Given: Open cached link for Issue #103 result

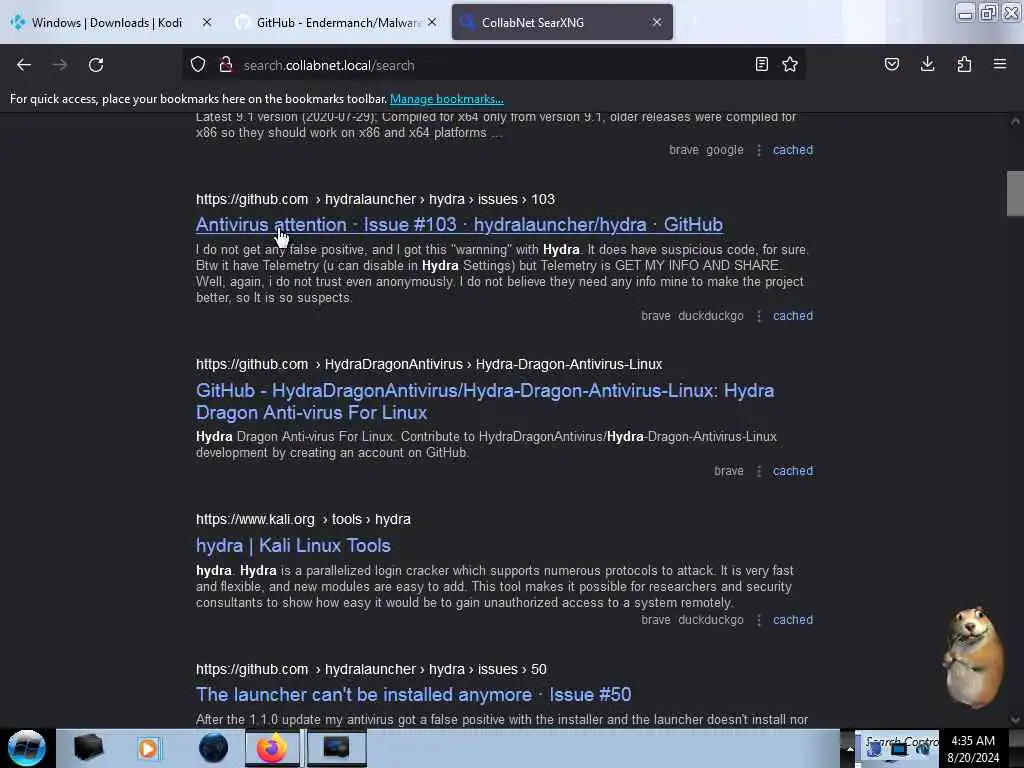Looking at the screenshot, I should [793, 315].
